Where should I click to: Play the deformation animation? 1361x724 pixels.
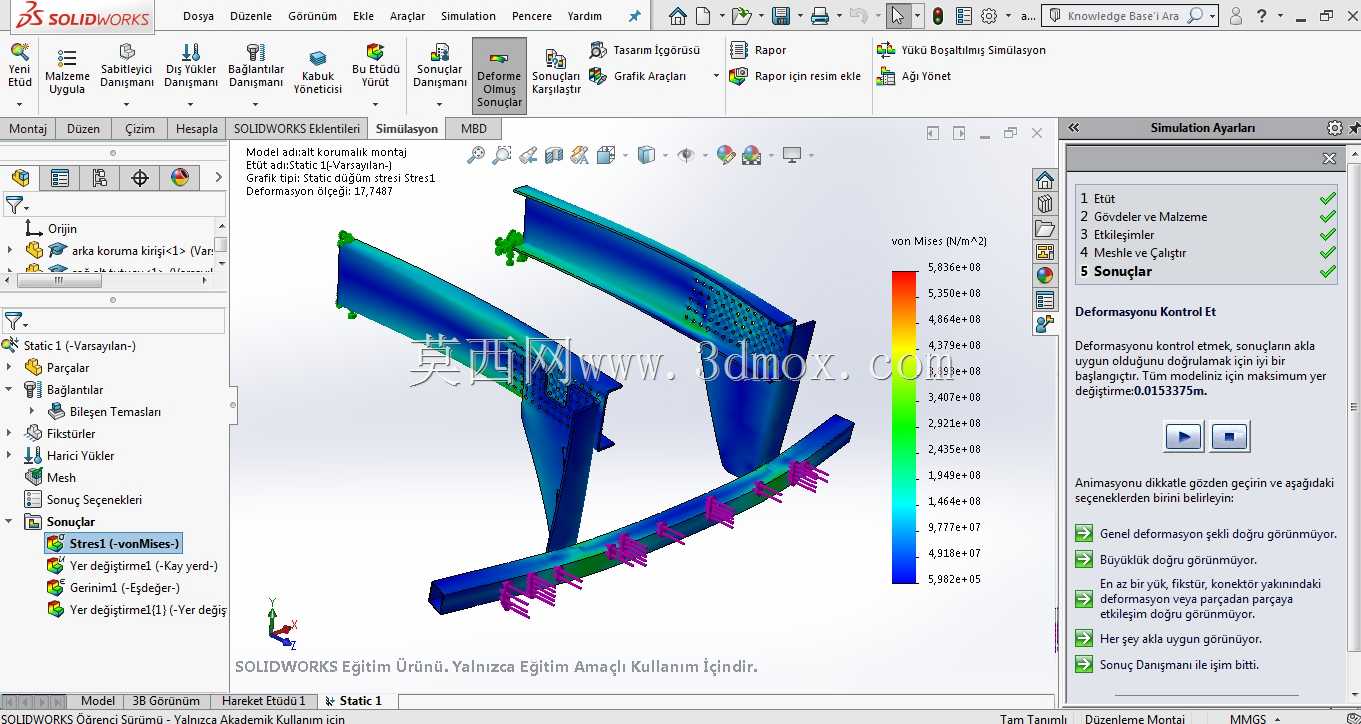pos(1184,437)
